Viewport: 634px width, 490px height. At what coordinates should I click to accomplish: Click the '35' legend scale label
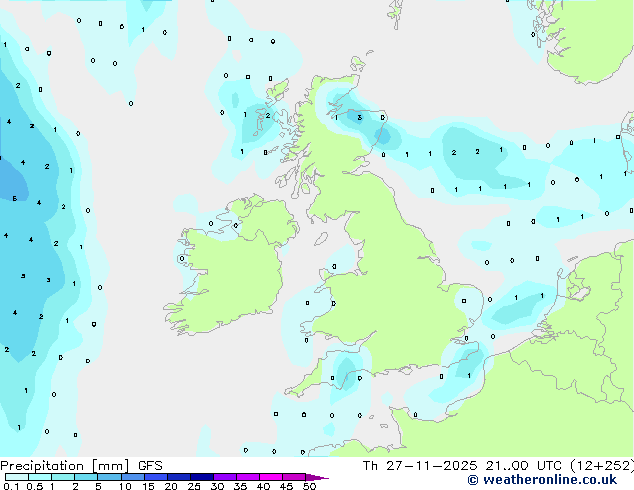[x=240, y=486]
